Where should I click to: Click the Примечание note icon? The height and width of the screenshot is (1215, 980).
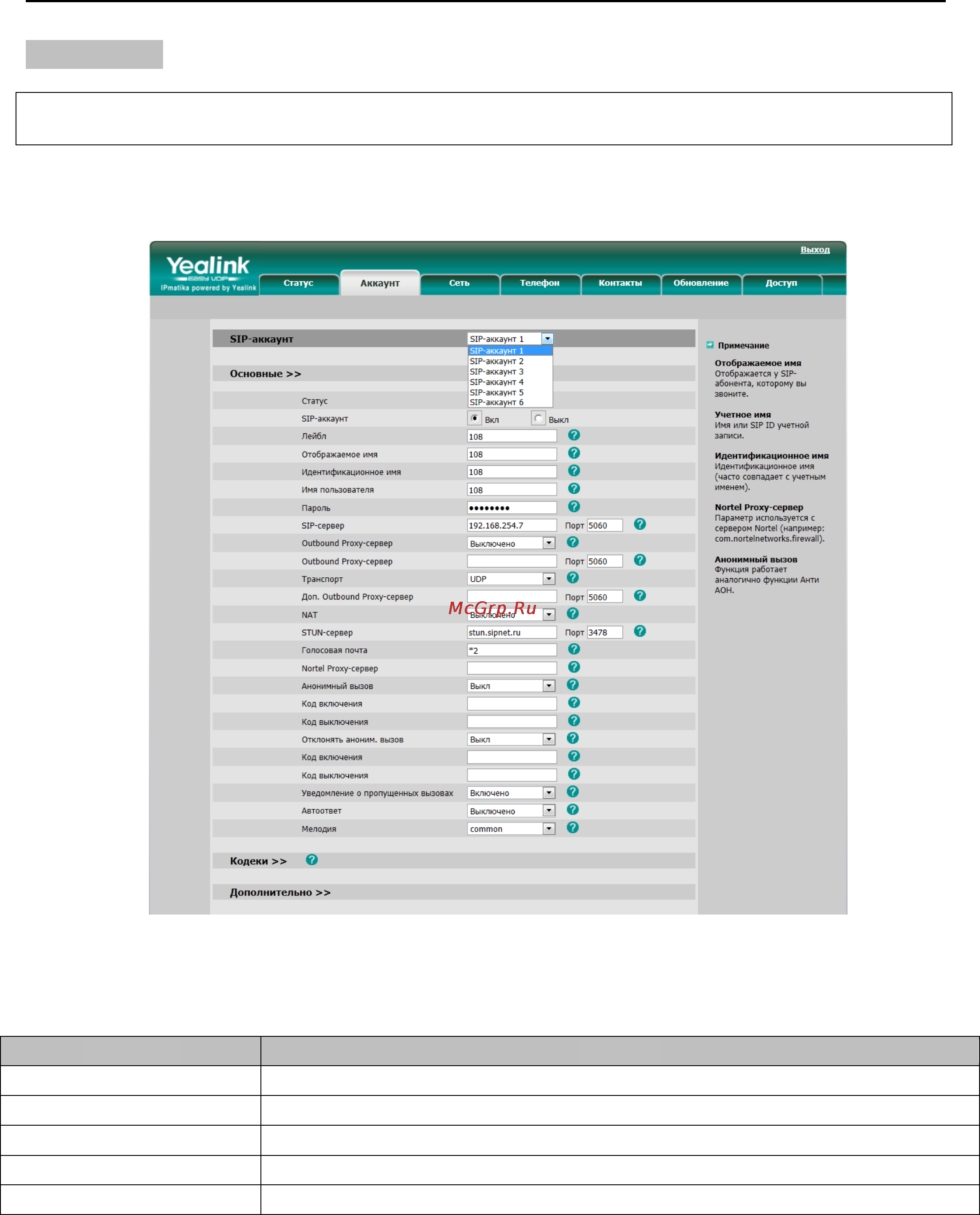click(710, 345)
